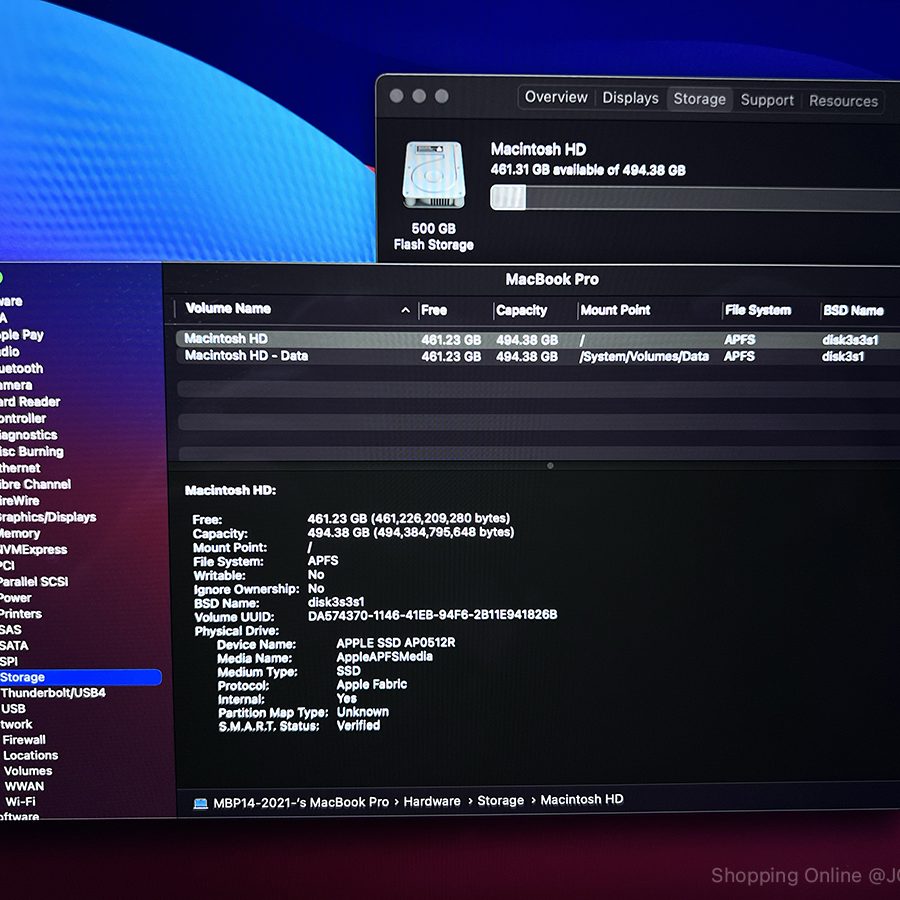The width and height of the screenshot is (900, 900).
Task: Select Locations under Network
Action: 30,755
